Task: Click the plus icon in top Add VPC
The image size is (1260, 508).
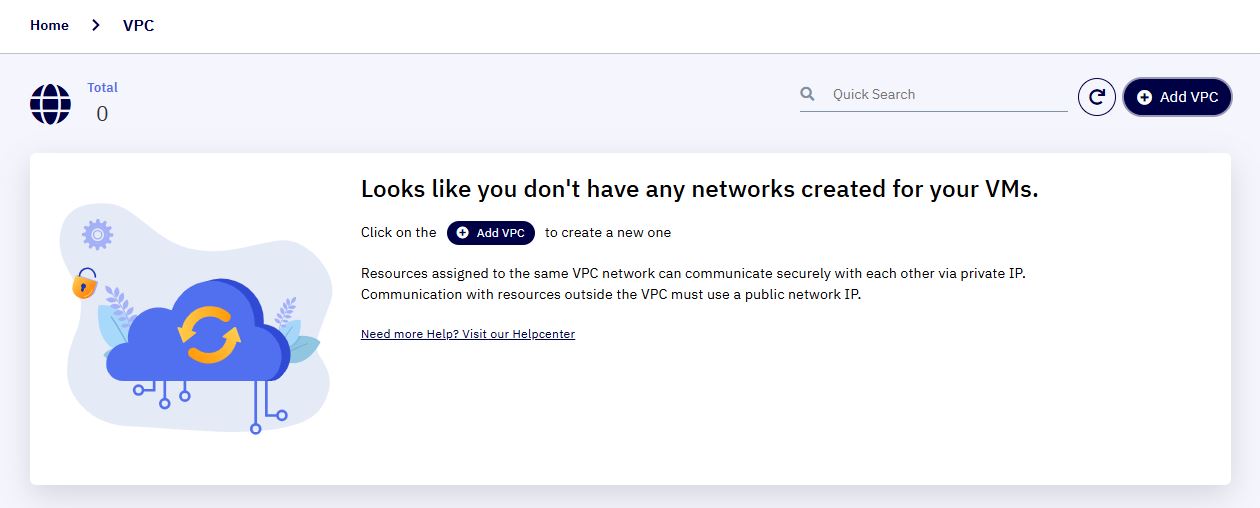Action: click(1145, 97)
